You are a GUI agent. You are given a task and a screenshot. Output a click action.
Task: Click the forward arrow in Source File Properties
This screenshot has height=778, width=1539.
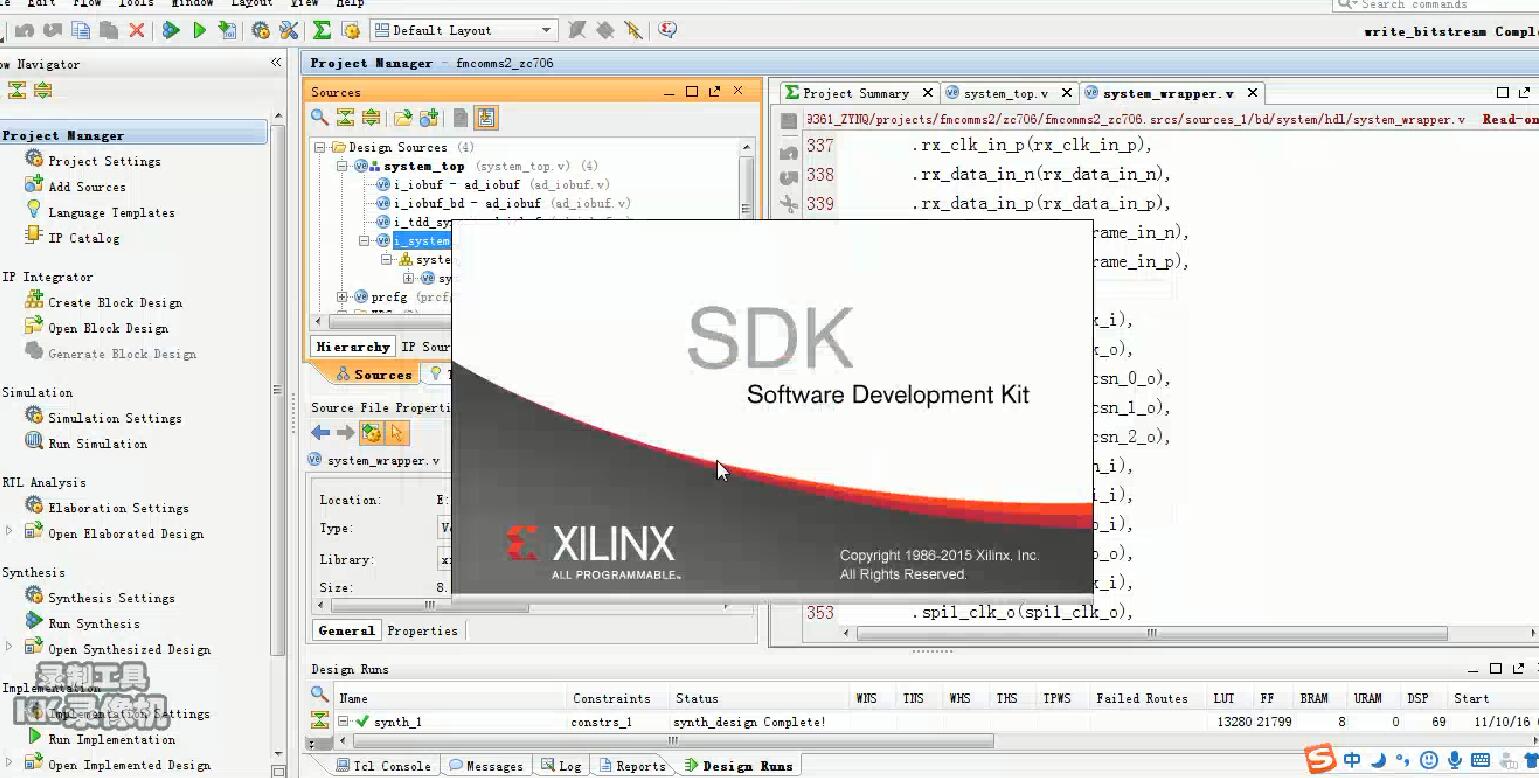coord(345,432)
